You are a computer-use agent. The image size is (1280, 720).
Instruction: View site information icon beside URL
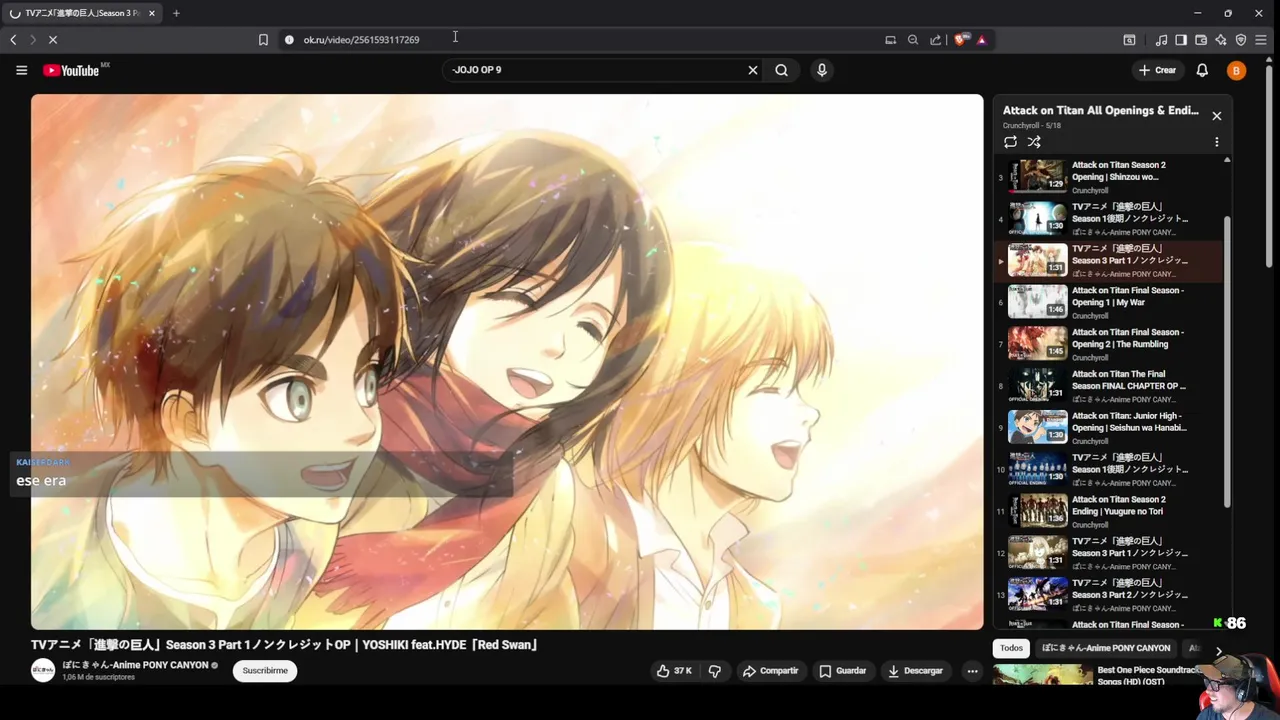289,40
